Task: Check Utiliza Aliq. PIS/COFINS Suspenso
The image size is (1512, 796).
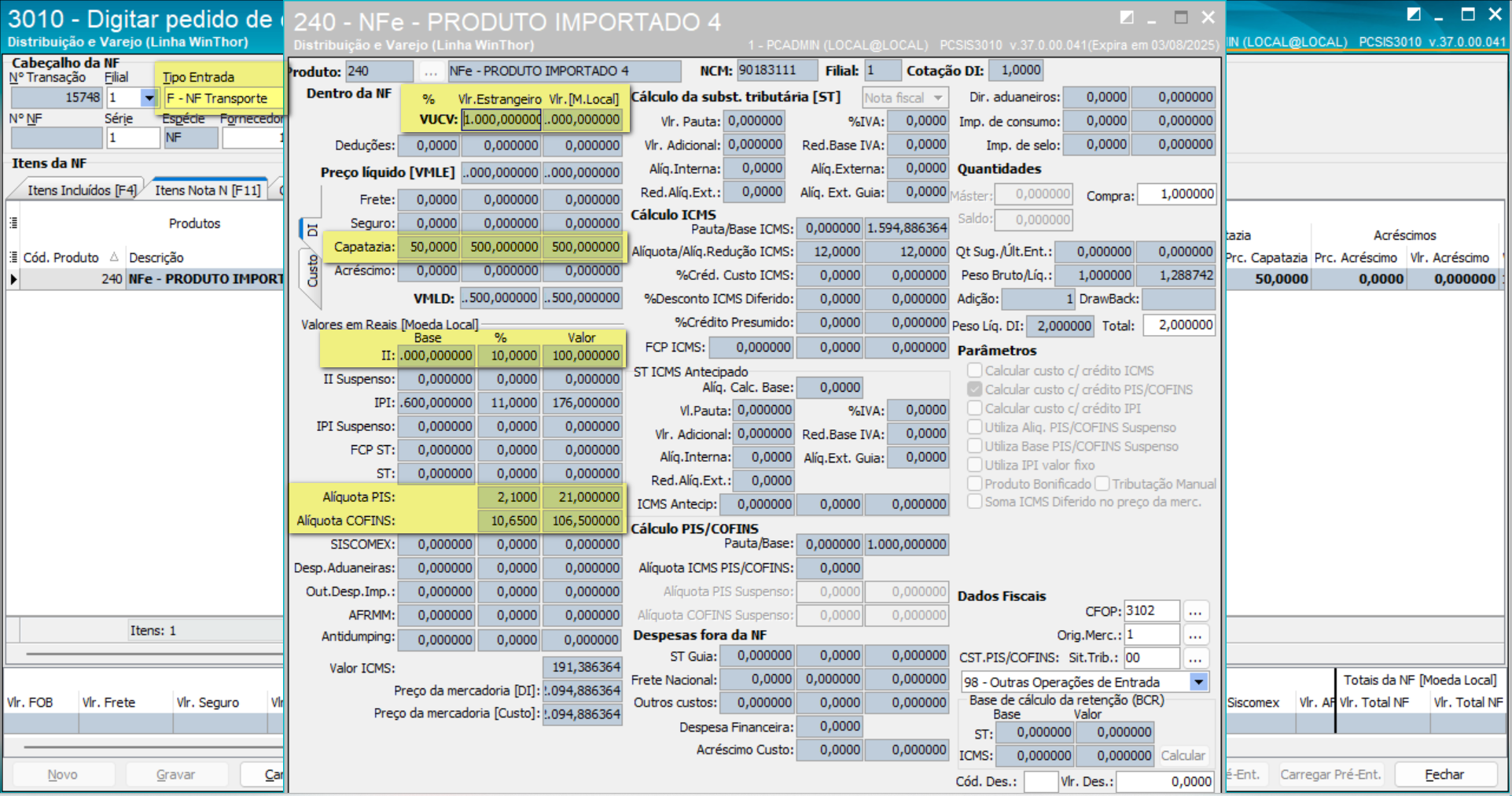Action: tap(975, 427)
